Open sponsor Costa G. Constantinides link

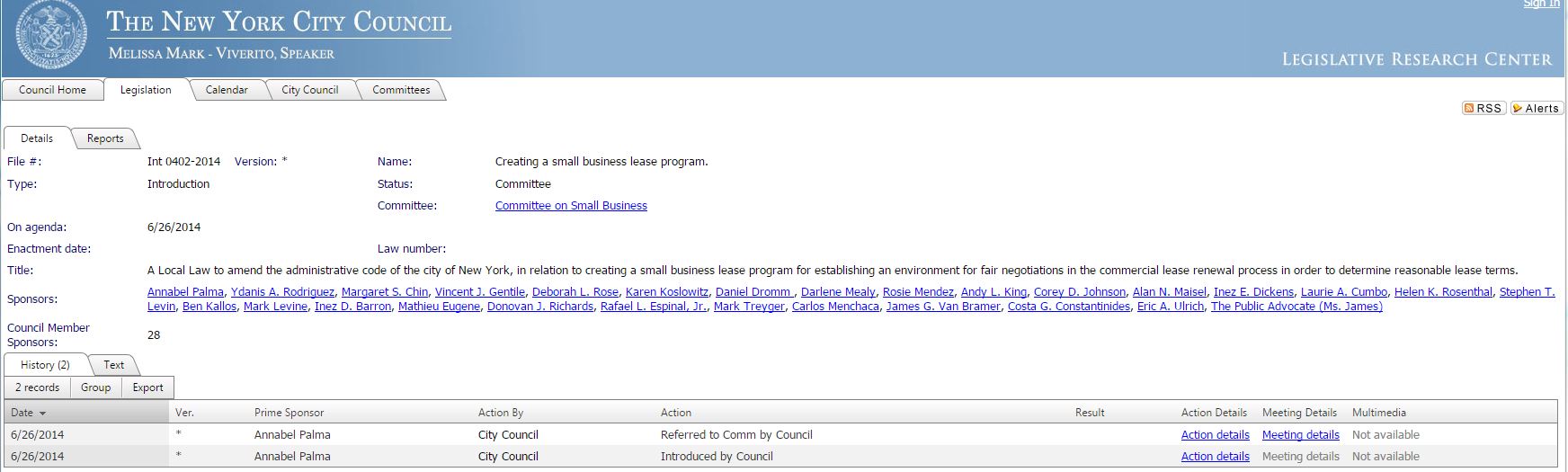point(1069,307)
